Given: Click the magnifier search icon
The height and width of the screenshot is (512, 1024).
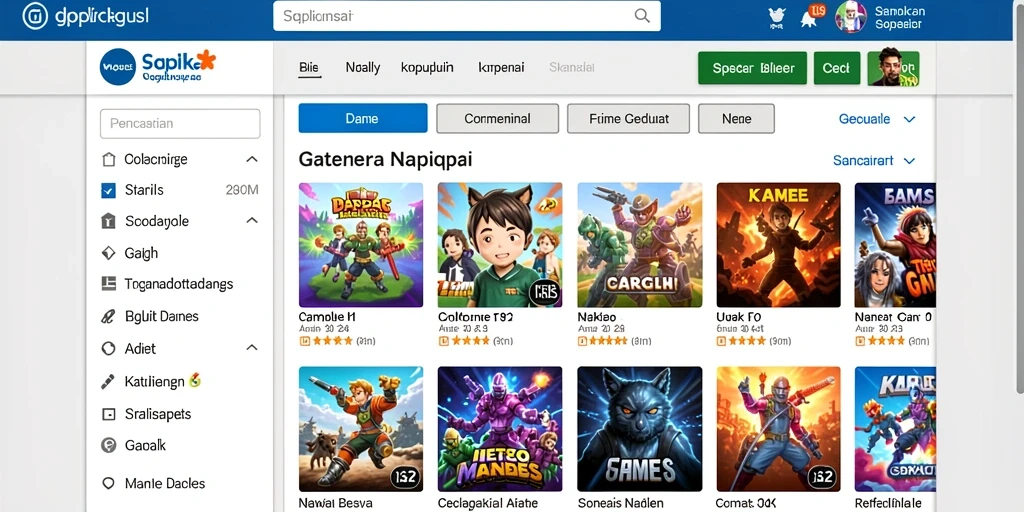Looking at the screenshot, I should click(x=642, y=16).
